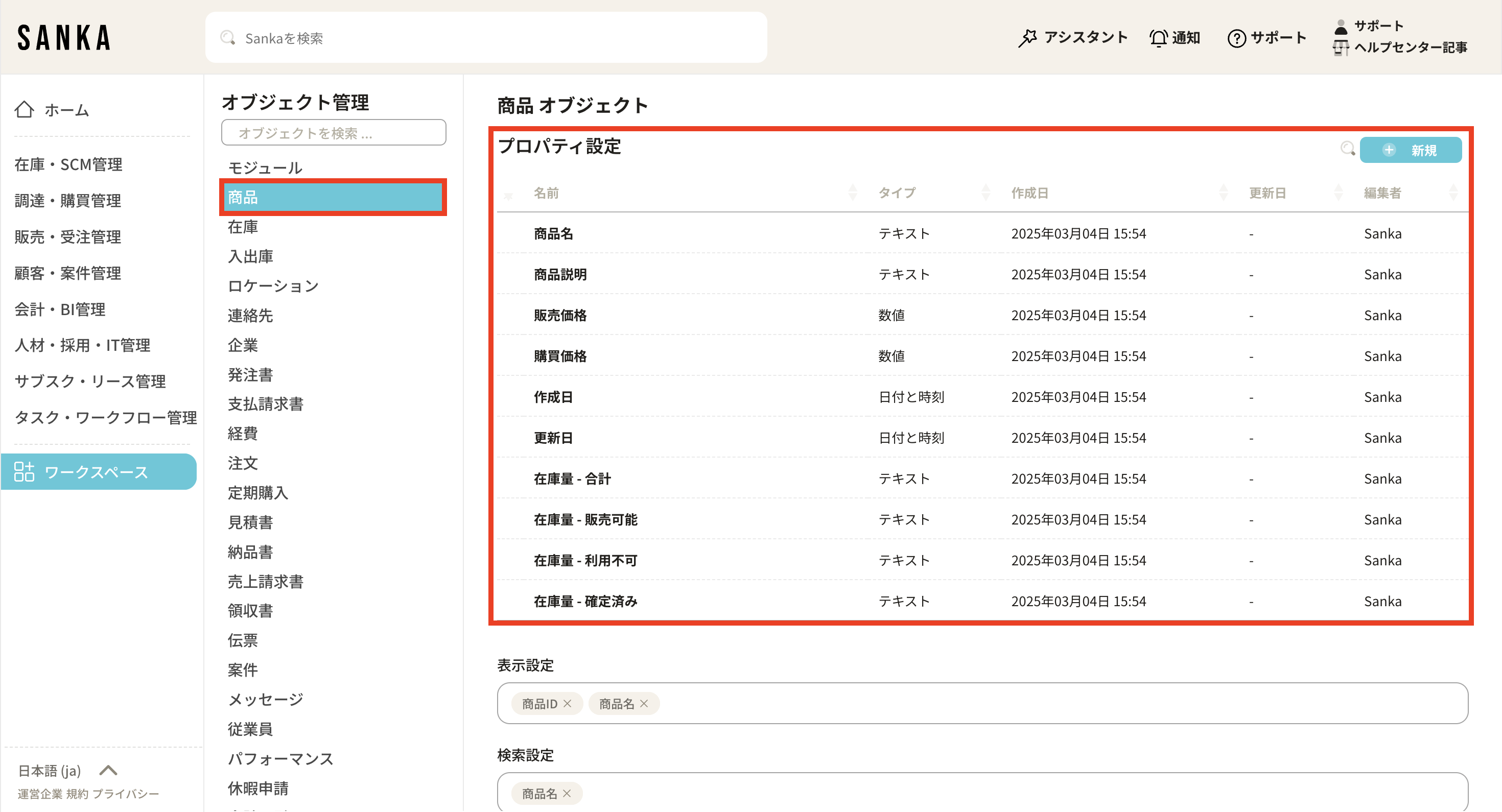Screen dimensions: 1502x812
Task: Focus the Sanka global search bar
Action: tap(486, 38)
